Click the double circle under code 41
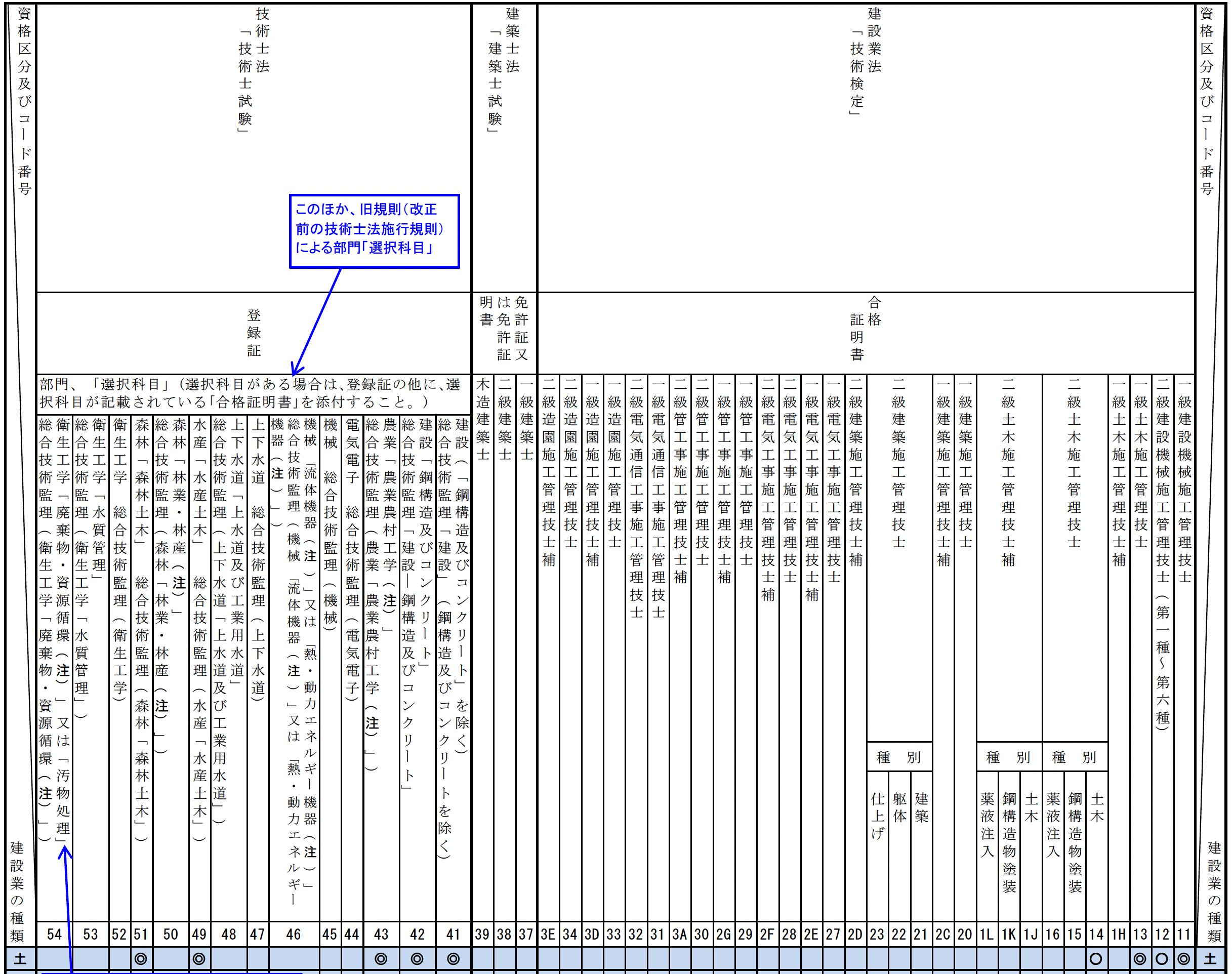The height and width of the screenshot is (974, 1232). 453,959
